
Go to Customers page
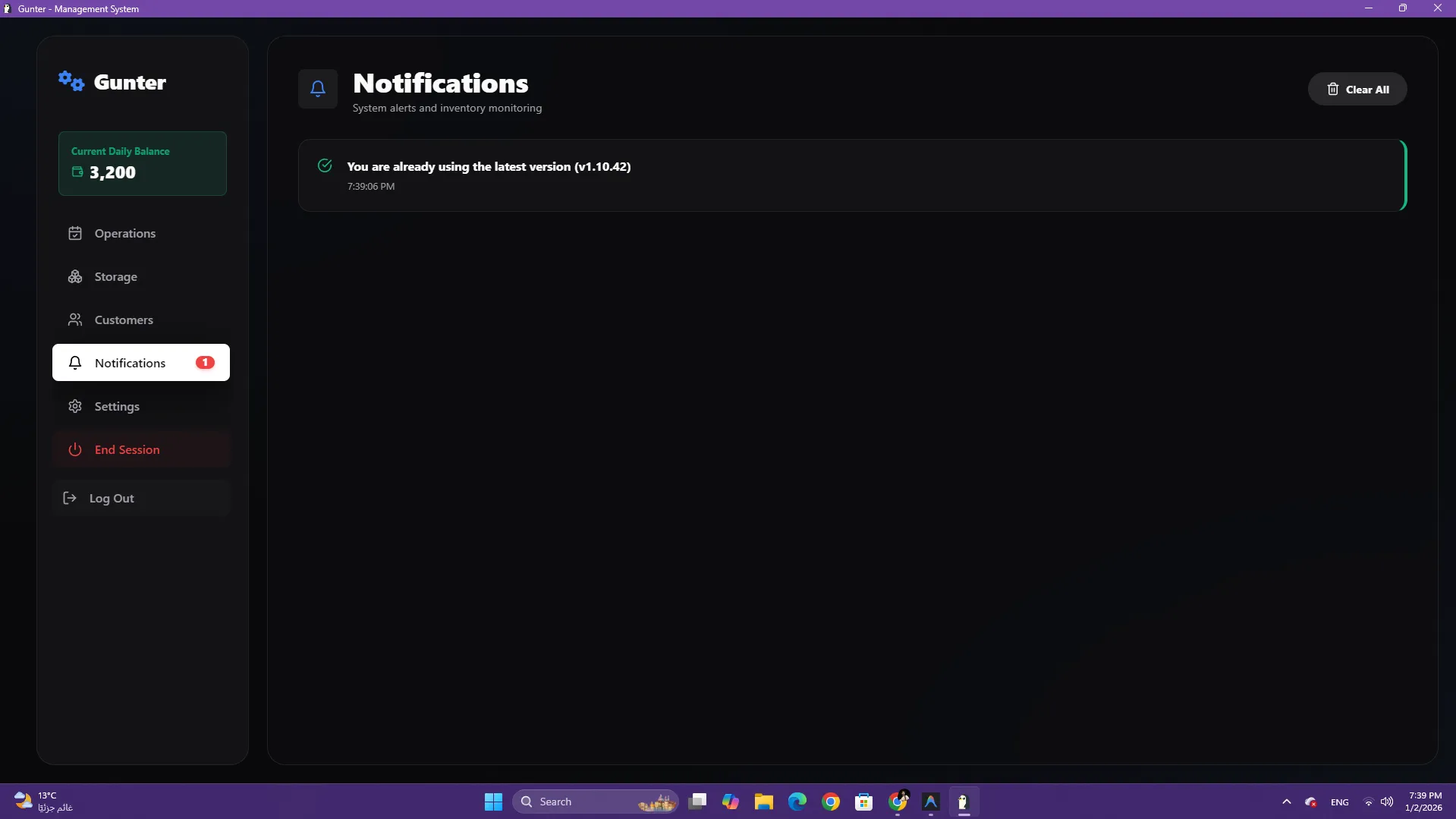(141, 320)
